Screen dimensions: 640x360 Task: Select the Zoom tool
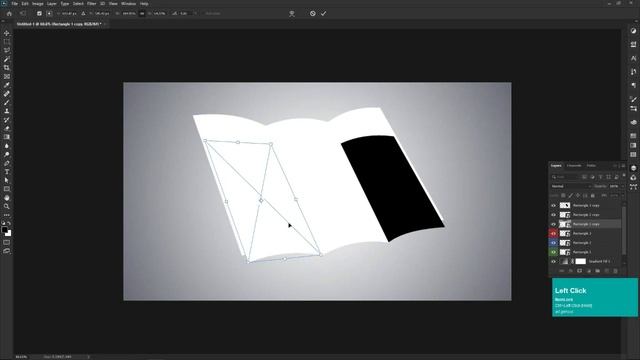pyautogui.click(x=7, y=207)
